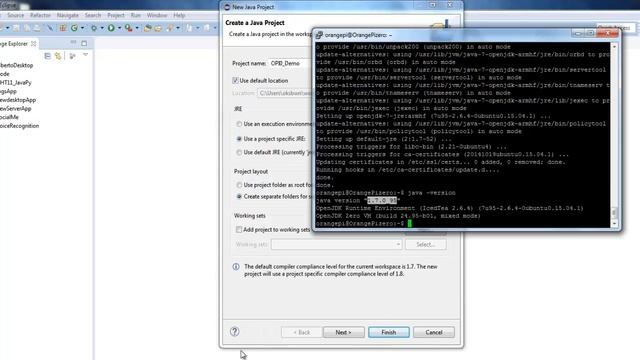Click the terminal scrollbar thumb
Viewport: 640px width, 360px height.
click(x=614, y=212)
